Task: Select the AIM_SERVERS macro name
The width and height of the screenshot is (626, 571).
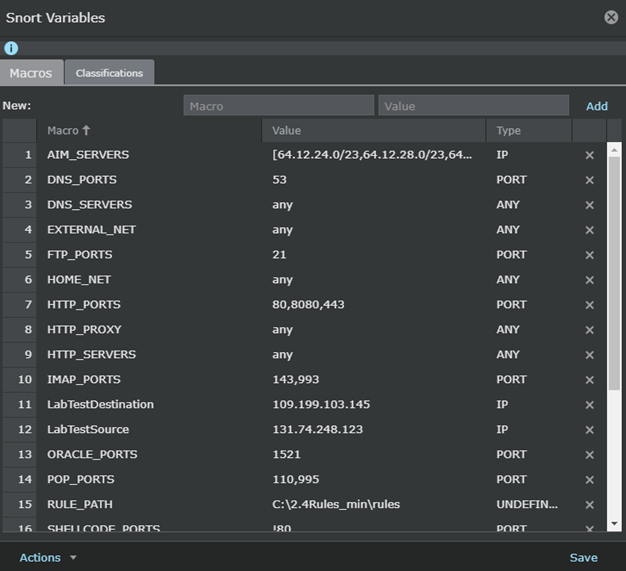Action: (88, 155)
